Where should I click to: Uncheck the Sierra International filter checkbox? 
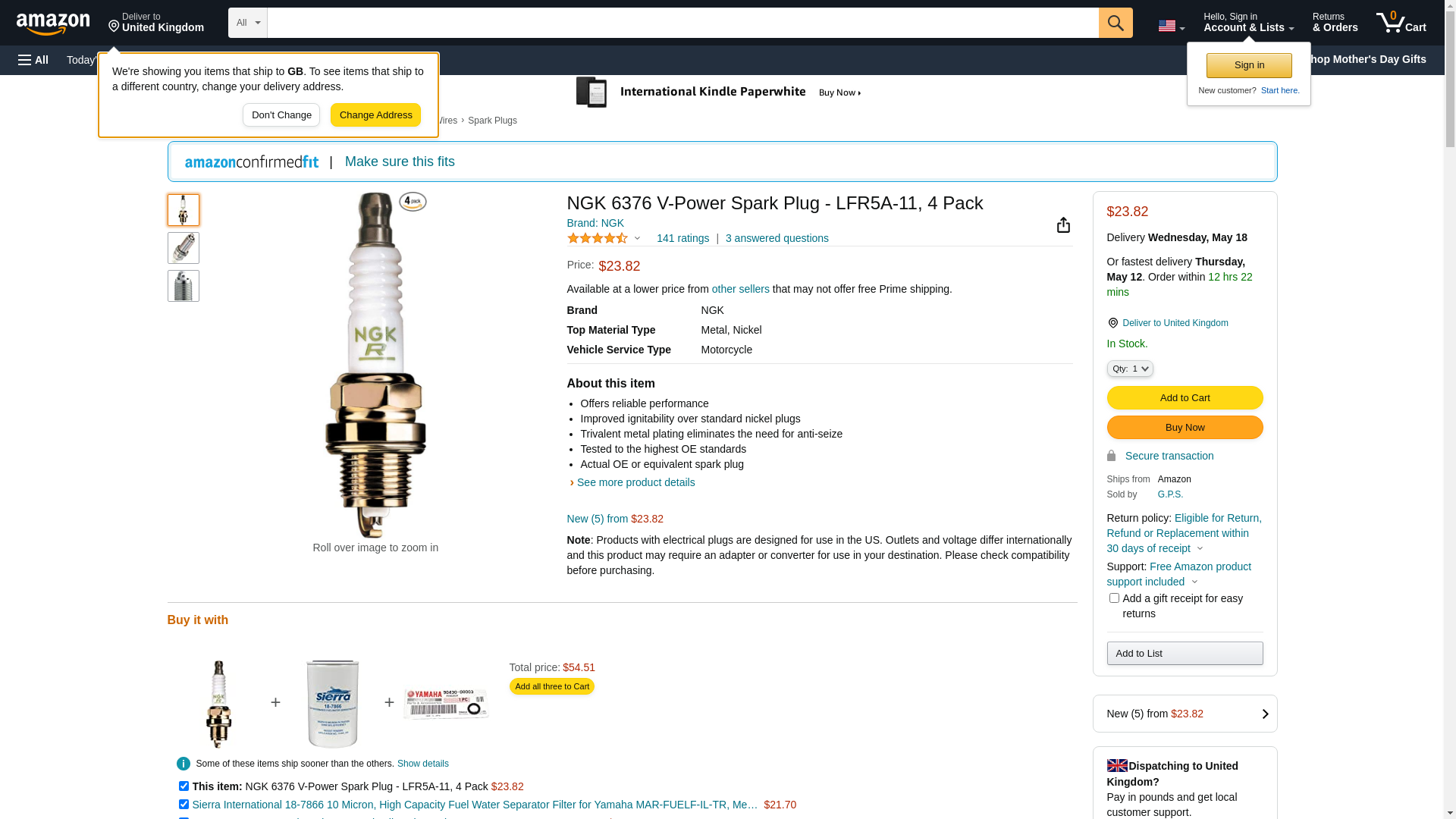(x=184, y=805)
